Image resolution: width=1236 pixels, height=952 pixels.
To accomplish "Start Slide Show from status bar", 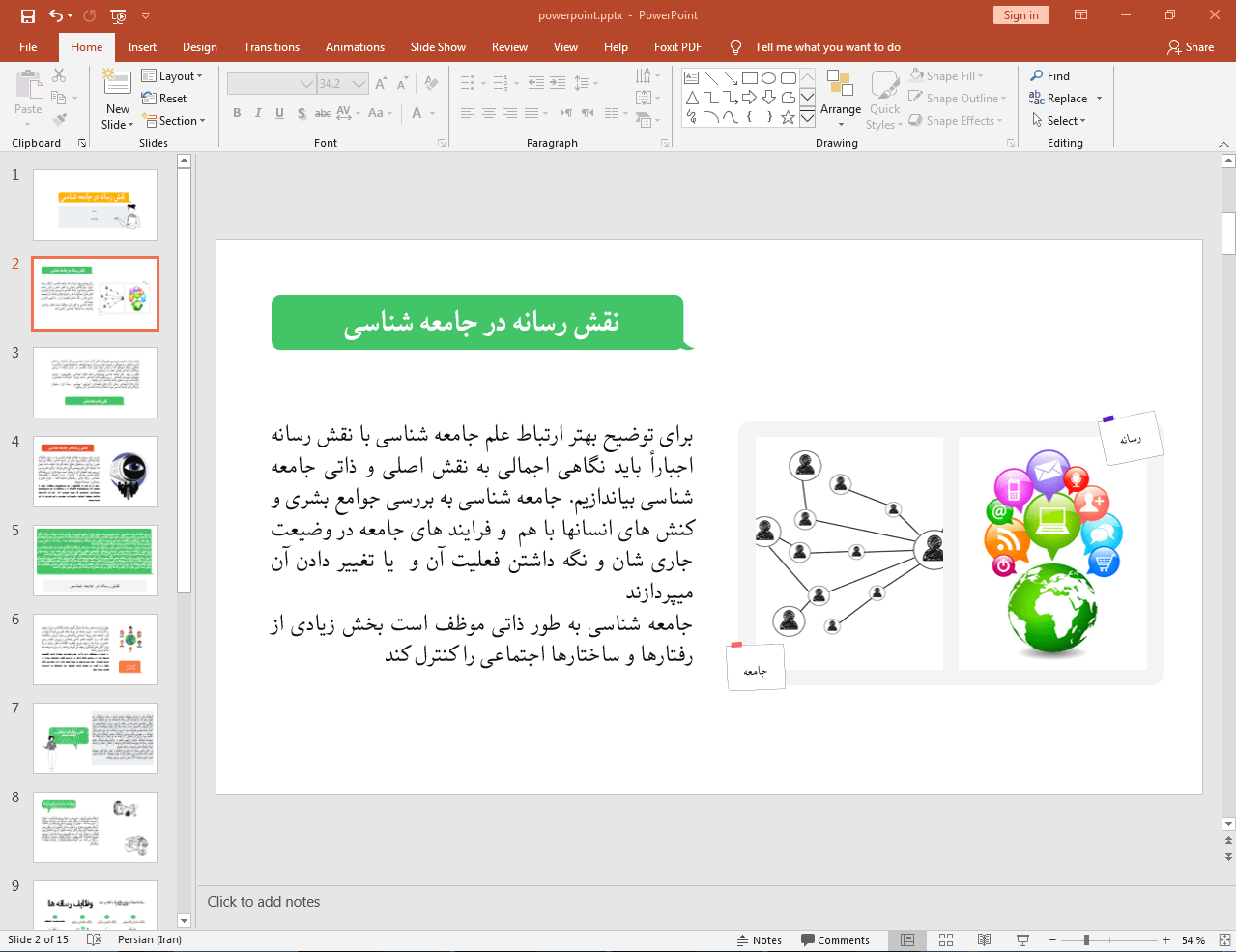I will 1022,940.
